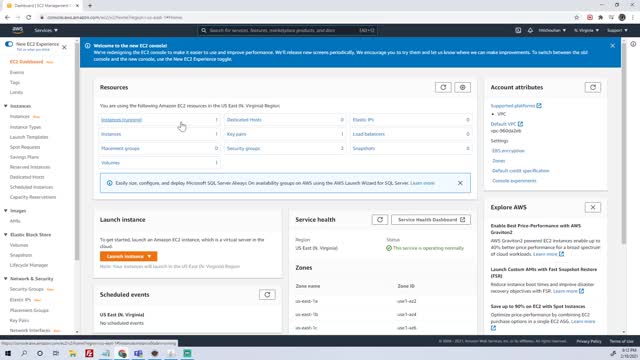Screen dimensions: 640x360
Task: Click the AWS logo home icon
Action: [x=18, y=30]
